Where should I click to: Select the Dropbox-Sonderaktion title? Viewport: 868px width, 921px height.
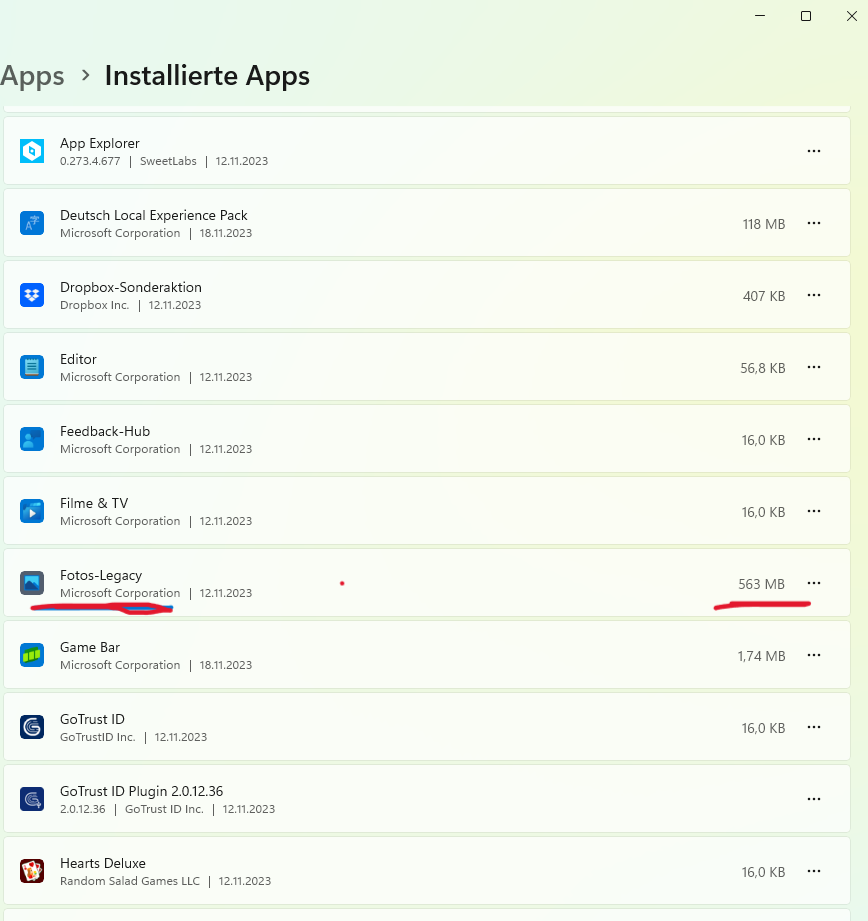coord(131,287)
